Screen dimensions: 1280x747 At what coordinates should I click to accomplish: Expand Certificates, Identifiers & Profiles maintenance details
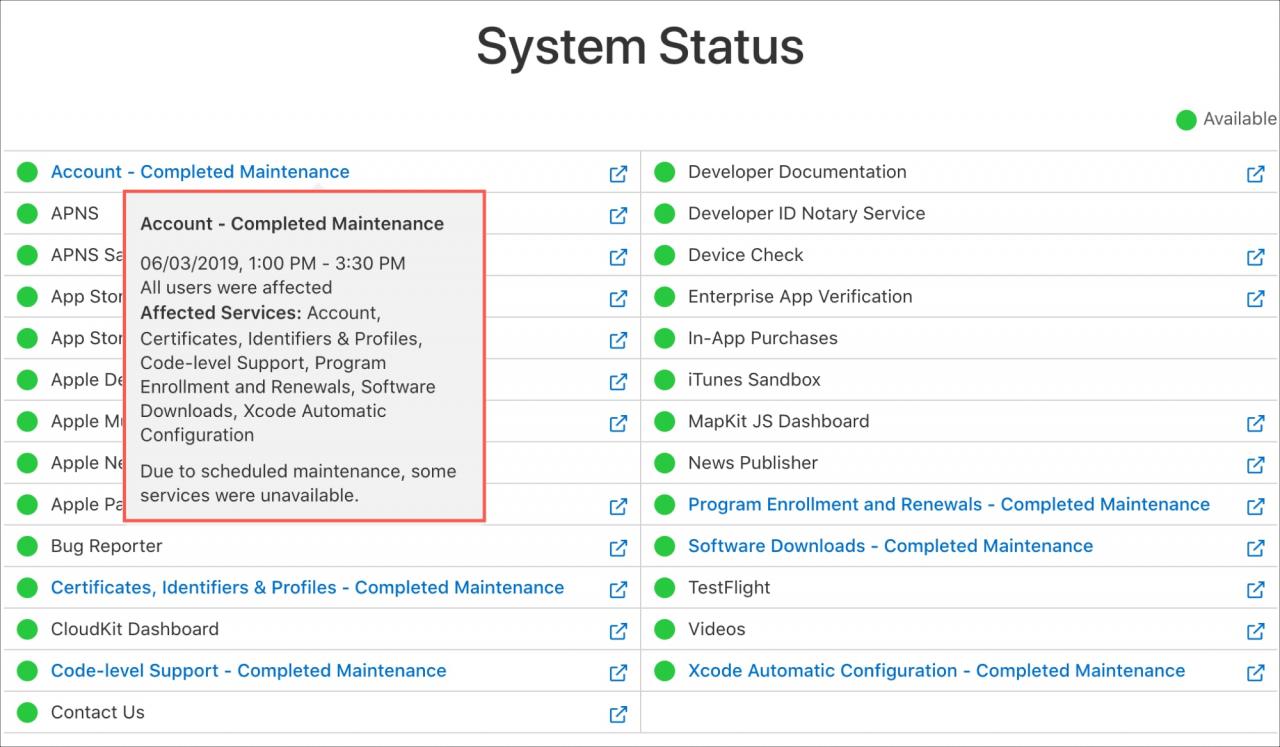(x=307, y=588)
